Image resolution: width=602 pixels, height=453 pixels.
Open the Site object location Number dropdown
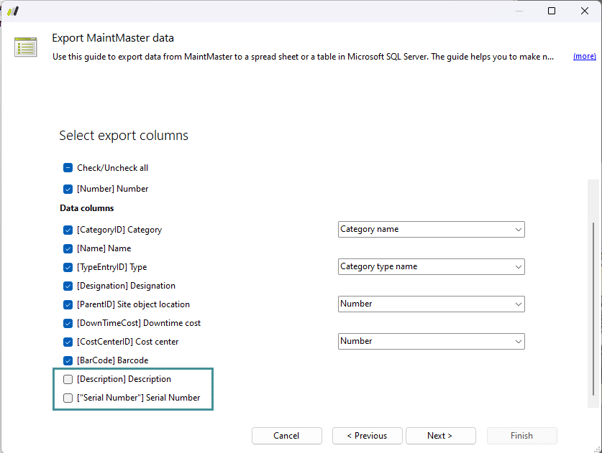(431, 304)
